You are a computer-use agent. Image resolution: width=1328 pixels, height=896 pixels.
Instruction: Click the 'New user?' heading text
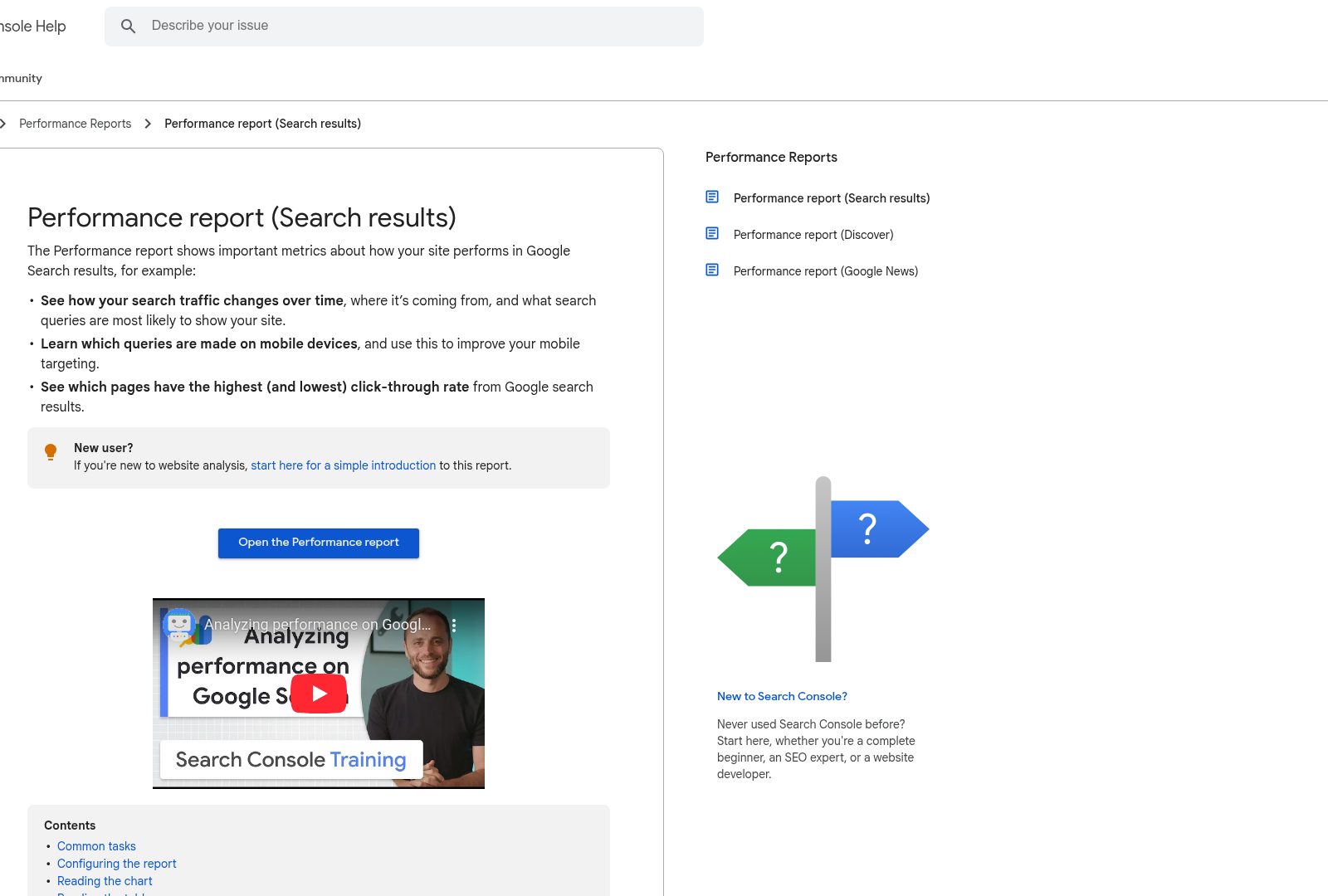coord(104,448)
